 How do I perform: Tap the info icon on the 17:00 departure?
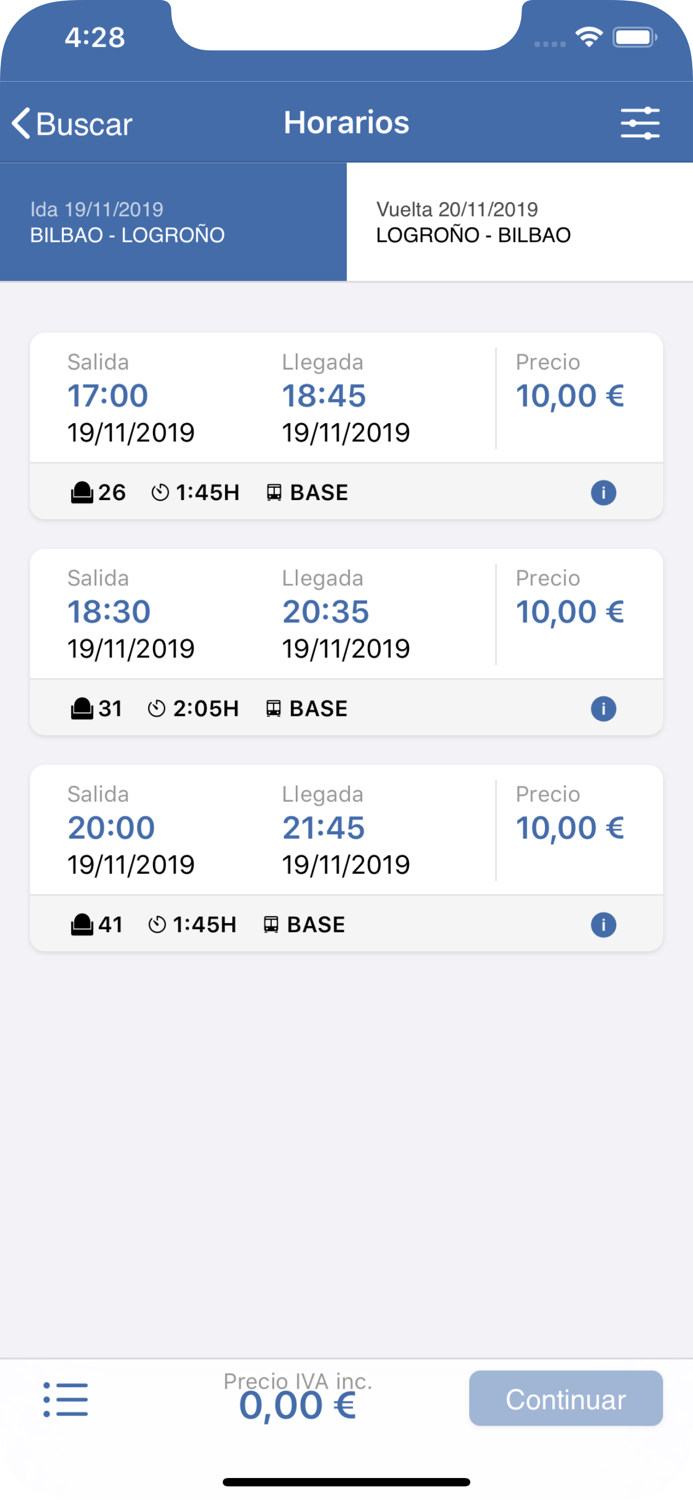[x=603, y=492]
